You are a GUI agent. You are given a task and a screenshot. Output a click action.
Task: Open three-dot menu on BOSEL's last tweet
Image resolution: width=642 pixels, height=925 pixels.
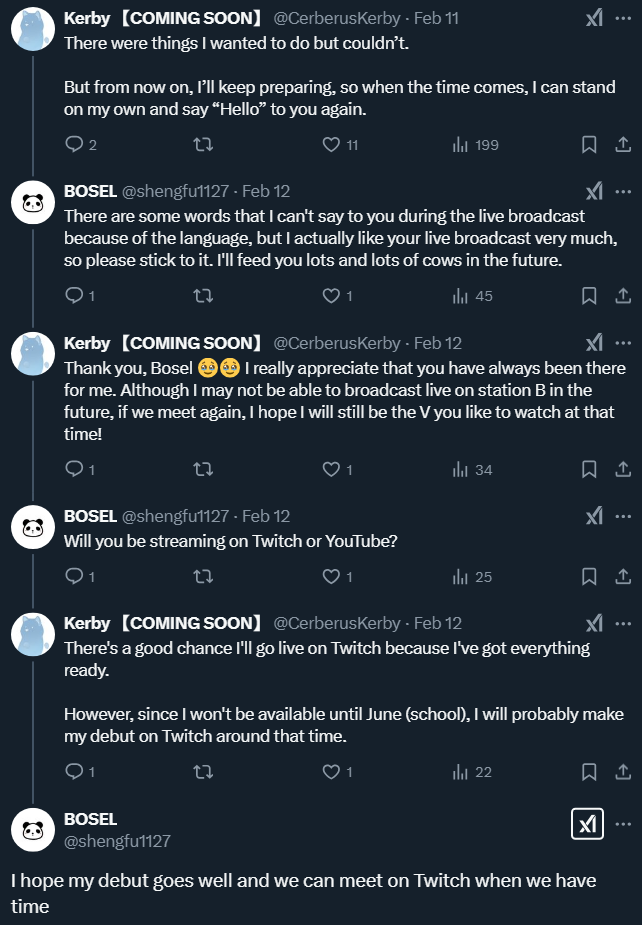[623, 824]
